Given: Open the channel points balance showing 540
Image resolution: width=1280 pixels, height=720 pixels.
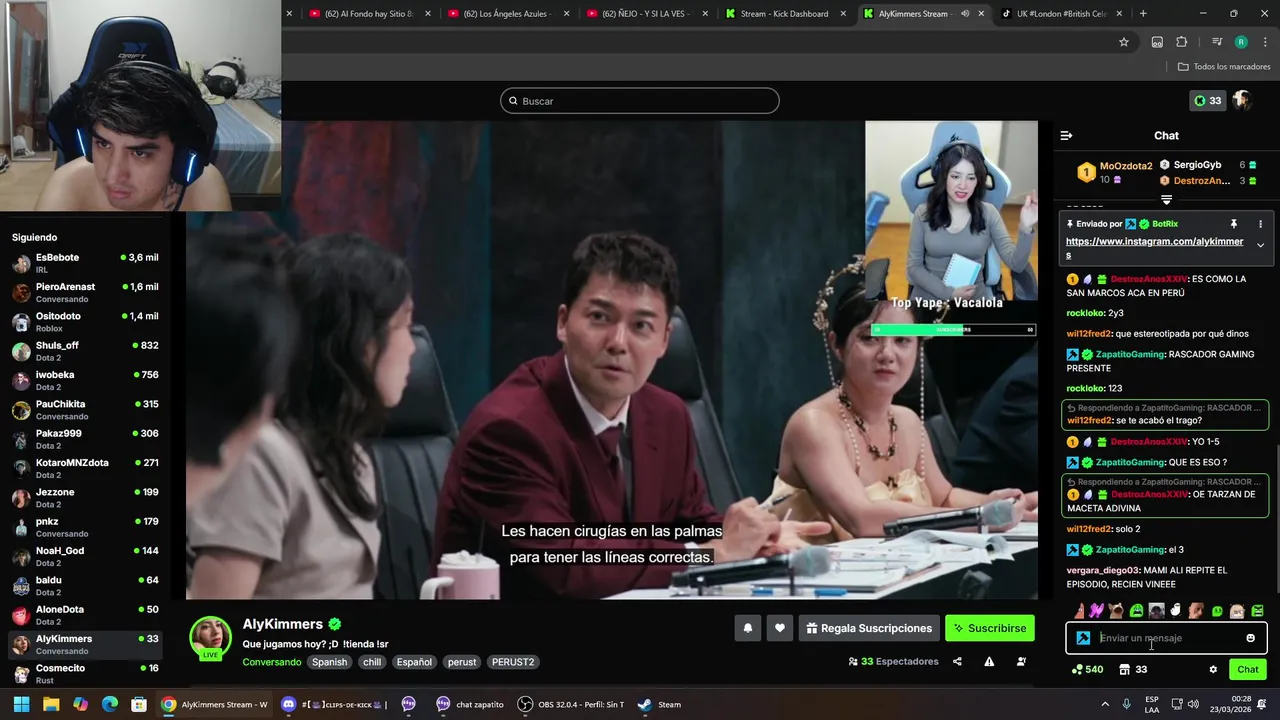Looking at the screenshot, I should pyautogui.click(x=1087, y=669).
